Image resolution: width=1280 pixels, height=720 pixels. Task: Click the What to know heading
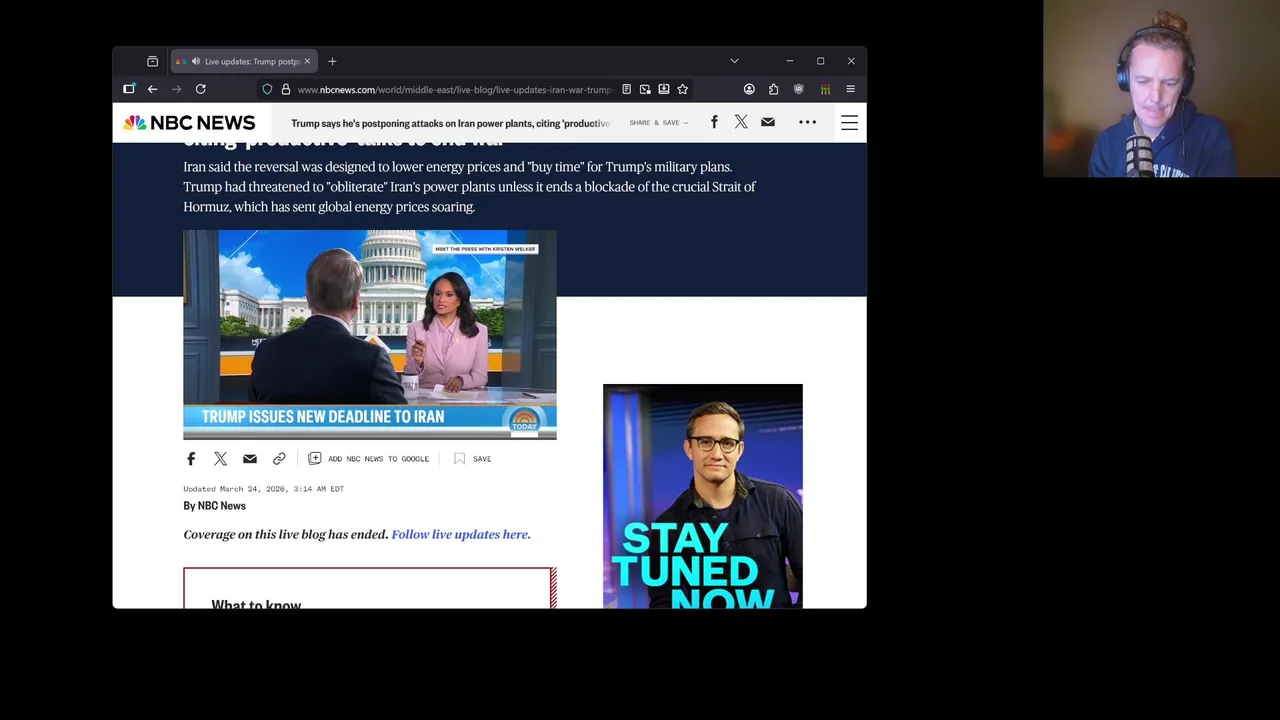coord(256,604)
